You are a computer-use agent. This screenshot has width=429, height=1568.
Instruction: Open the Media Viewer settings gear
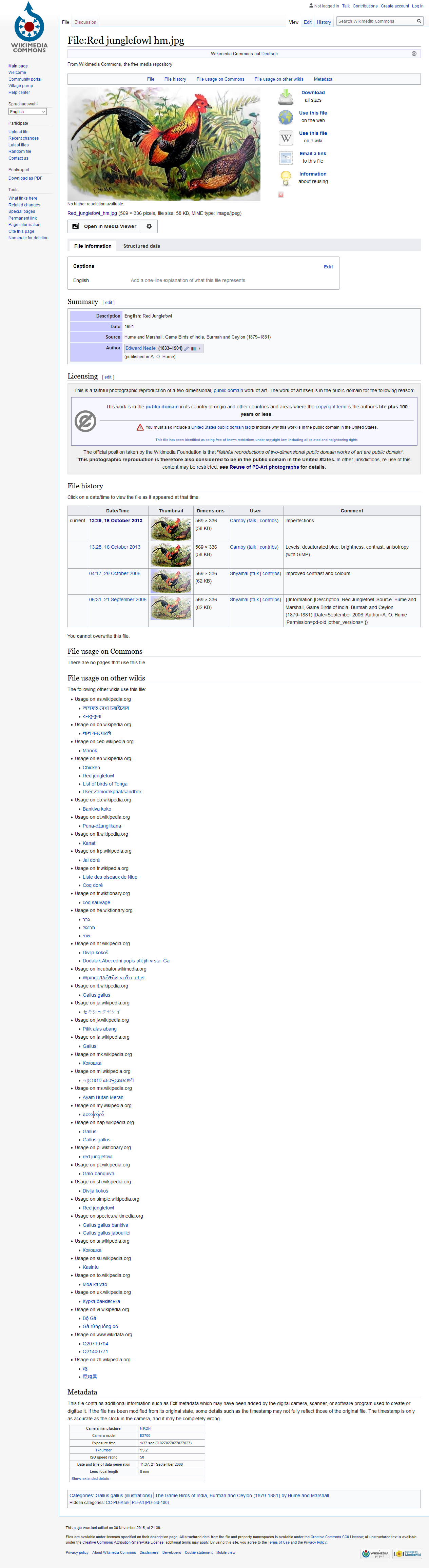click(149, 226)
